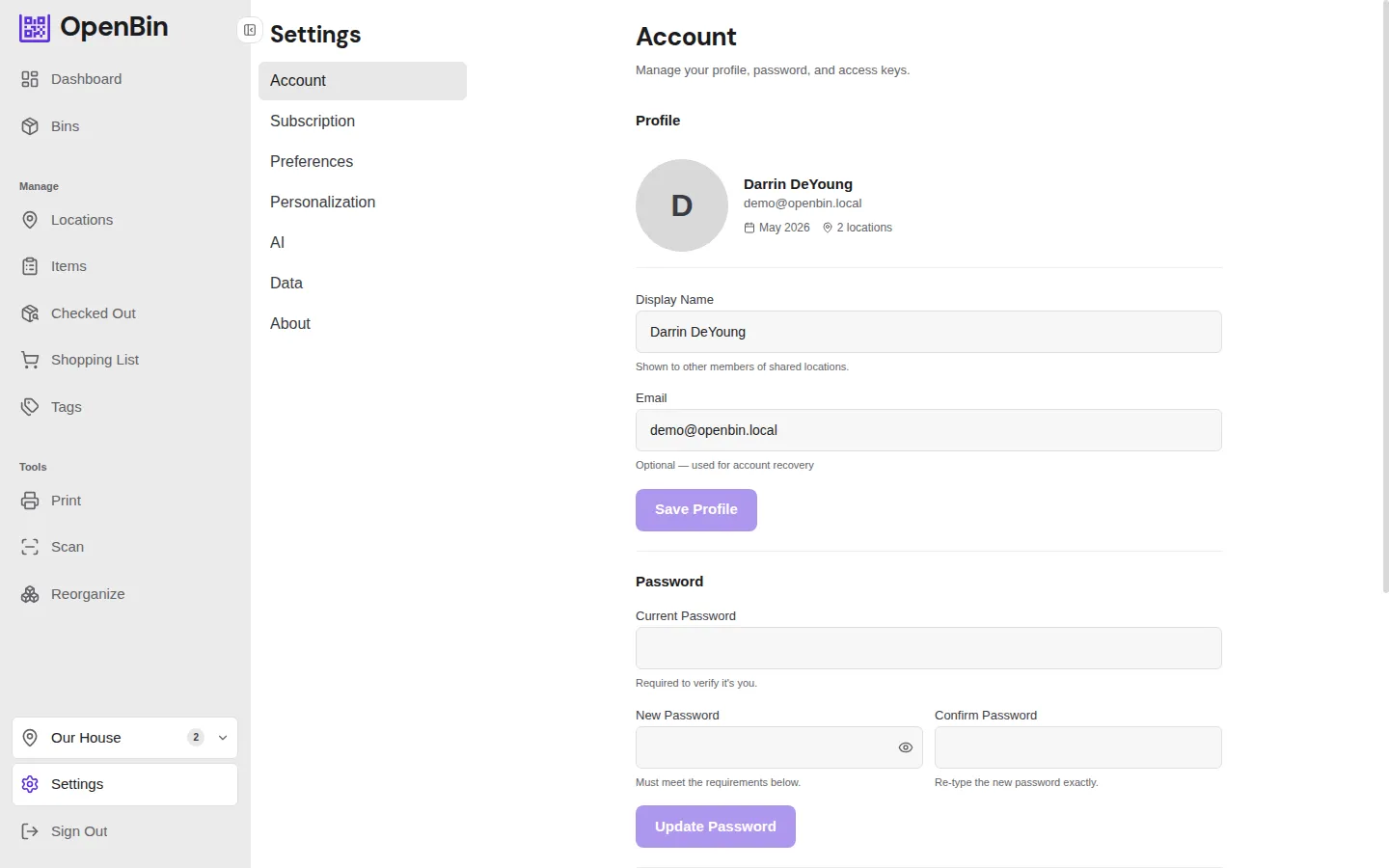Click the Dashboard grid icon
1389x868 pixels.
[30, 79]
